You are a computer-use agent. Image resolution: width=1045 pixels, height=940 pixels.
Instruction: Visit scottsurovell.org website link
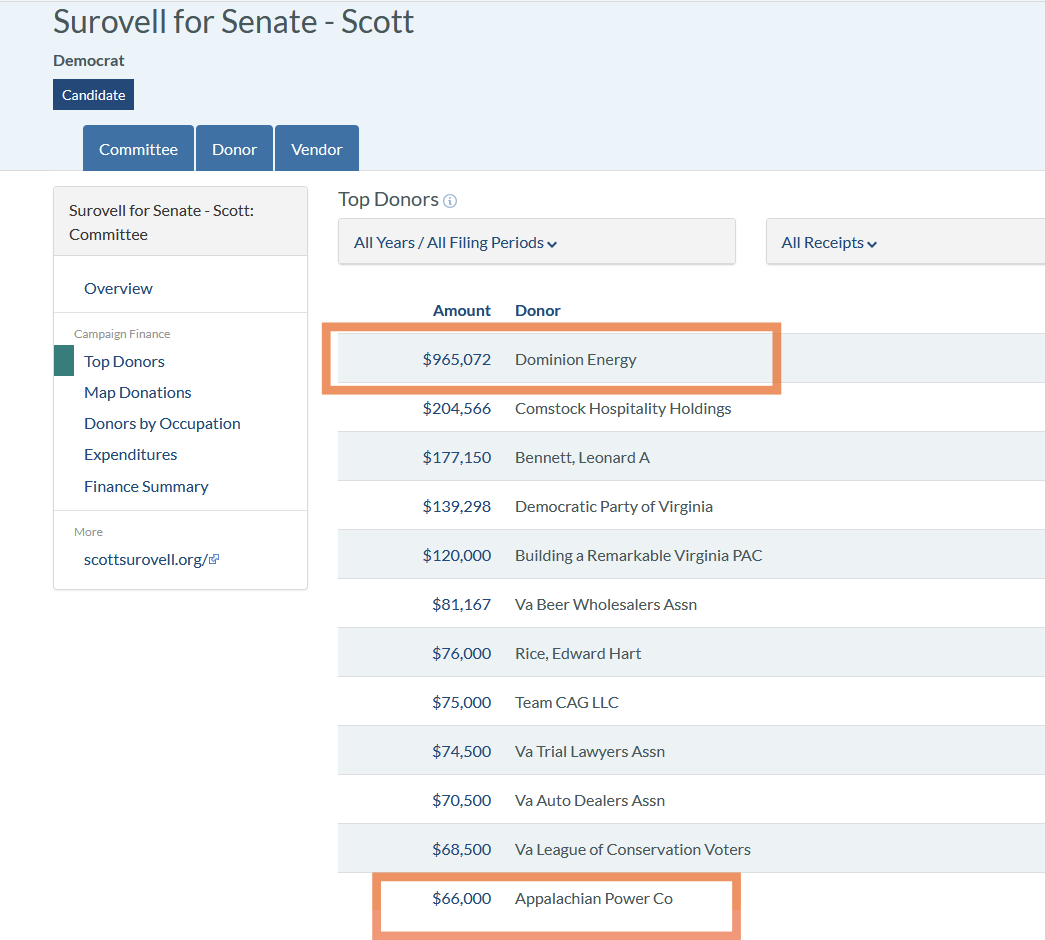(x=146, y=559)
